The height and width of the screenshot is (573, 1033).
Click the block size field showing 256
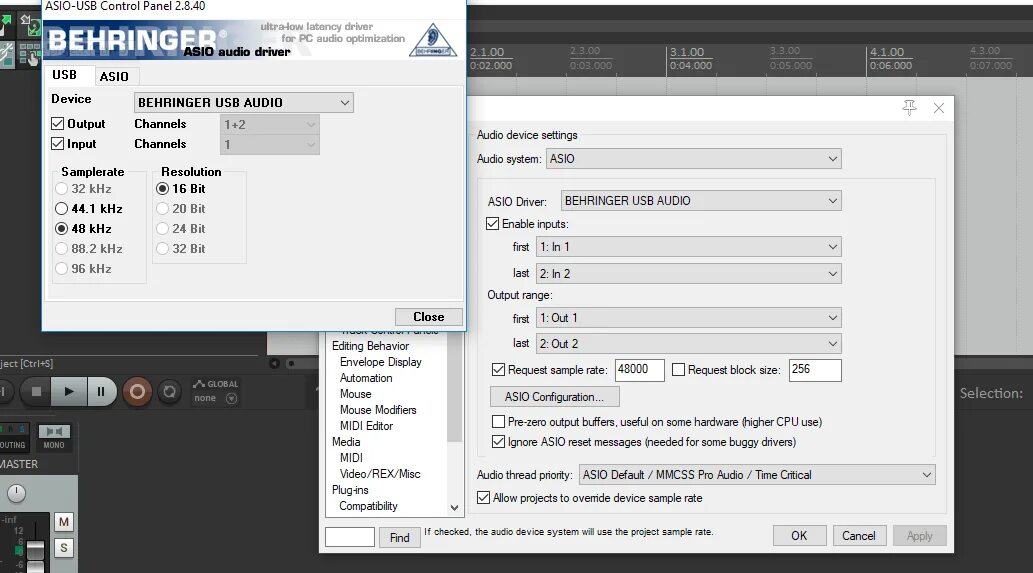pyautogui.click(x=814, y=369)
